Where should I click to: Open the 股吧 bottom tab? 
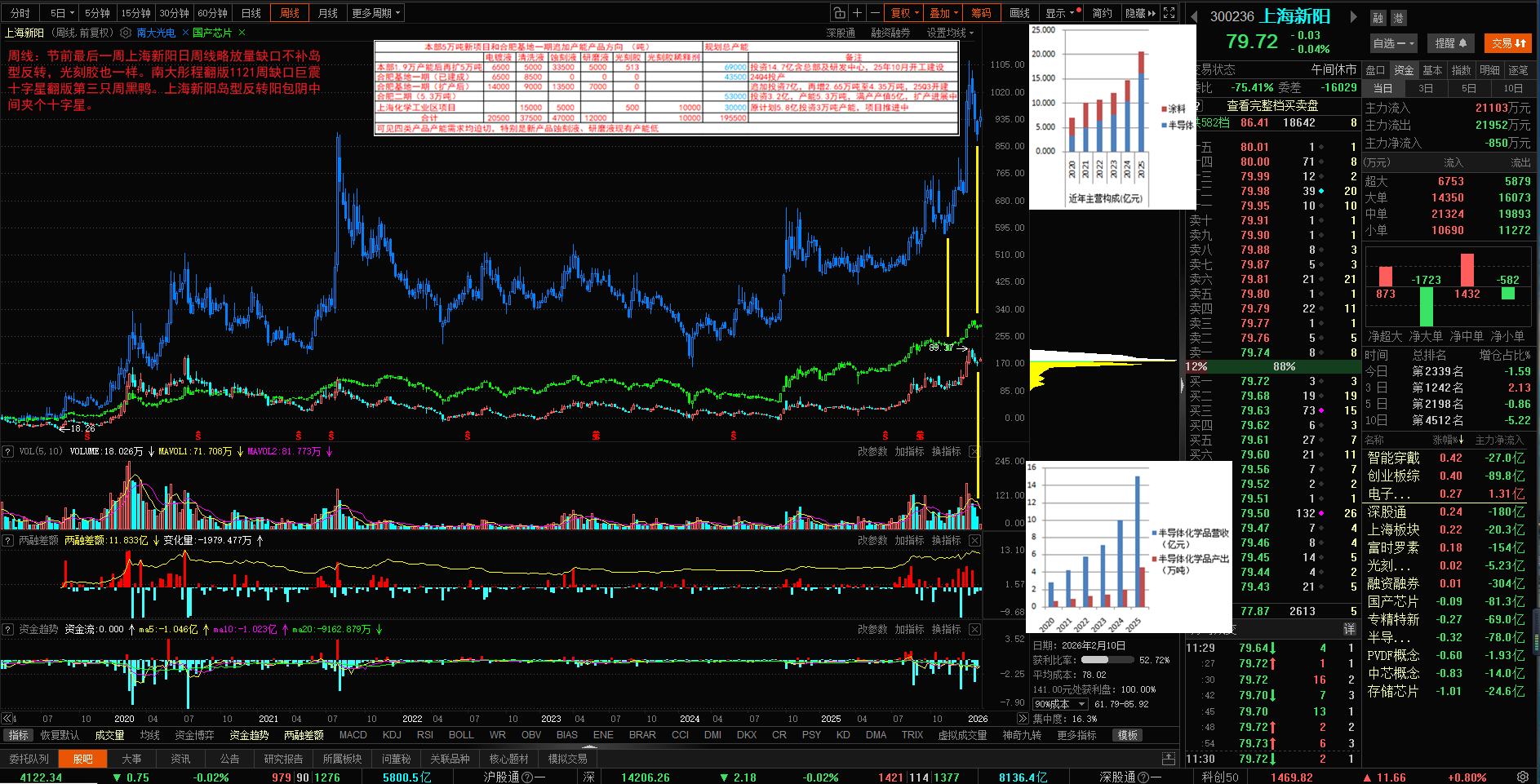(x=82, y=759)
